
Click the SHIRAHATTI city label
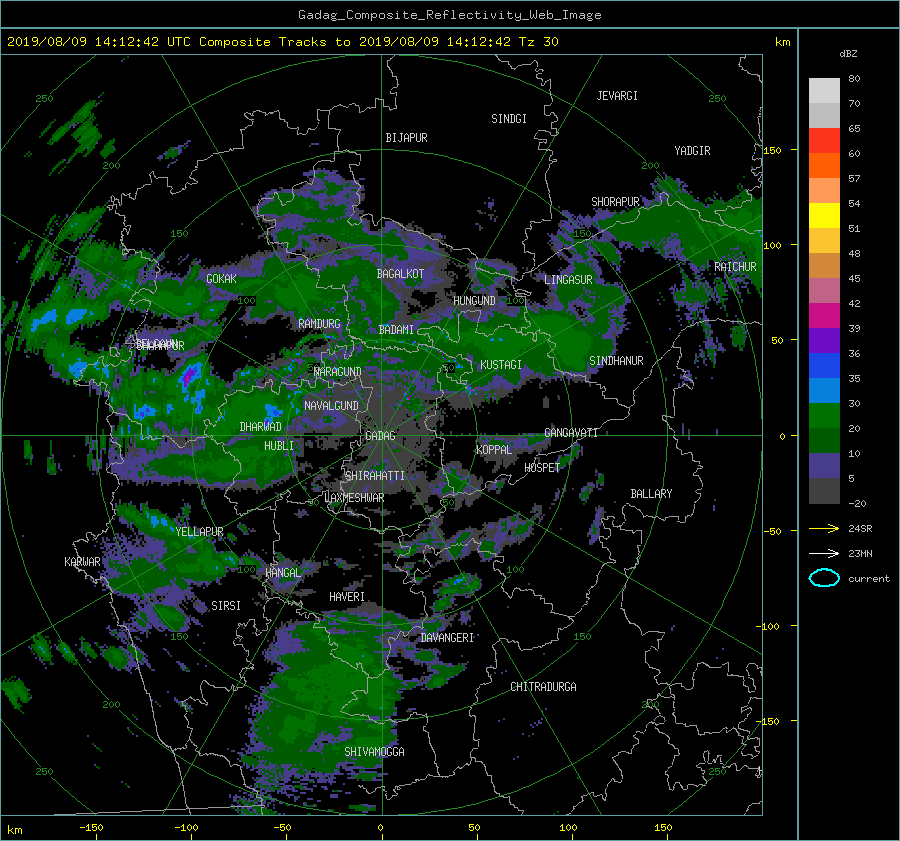(375, 476)
